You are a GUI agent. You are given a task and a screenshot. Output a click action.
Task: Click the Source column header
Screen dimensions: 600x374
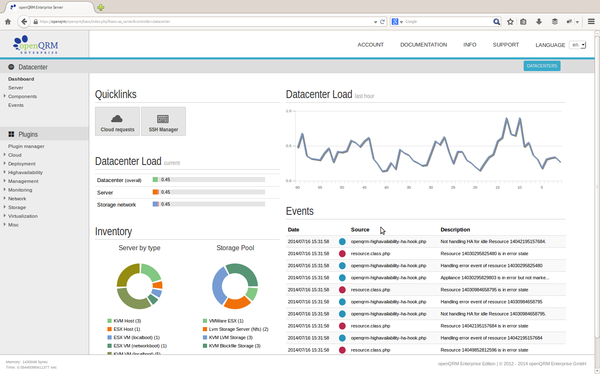360,230
